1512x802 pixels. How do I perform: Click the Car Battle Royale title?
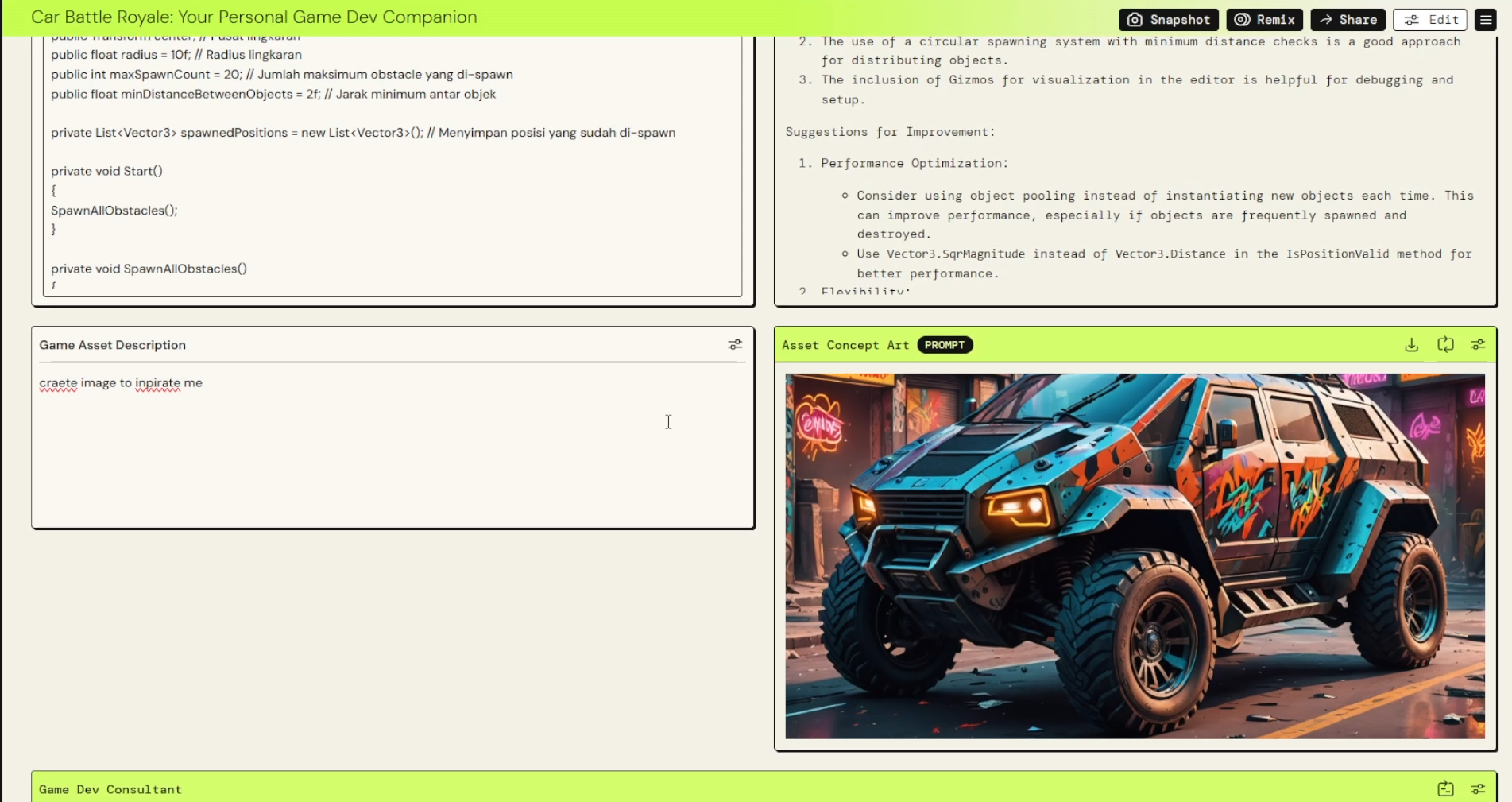(x=253, y=17)
